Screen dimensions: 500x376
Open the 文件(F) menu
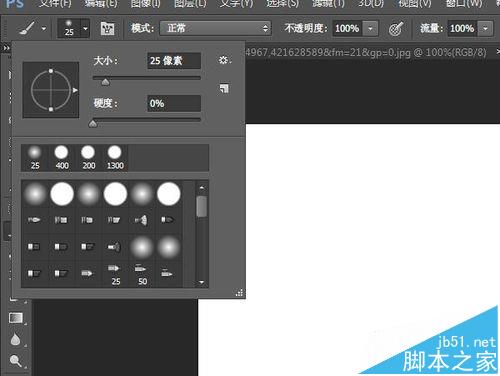[x=55, y=4]
